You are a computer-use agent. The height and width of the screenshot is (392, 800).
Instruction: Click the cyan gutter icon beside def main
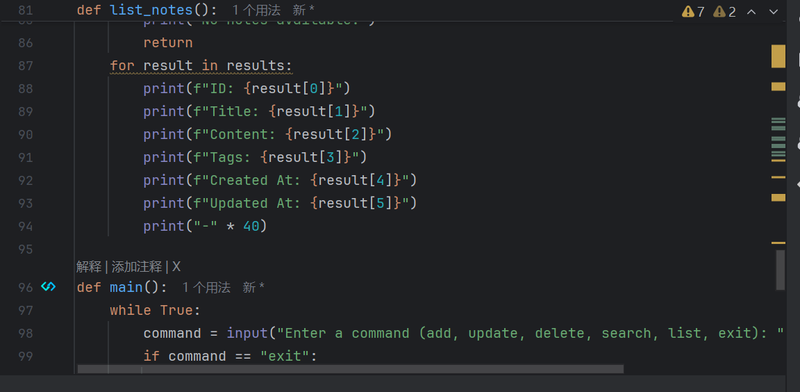[x=48, y=287]
